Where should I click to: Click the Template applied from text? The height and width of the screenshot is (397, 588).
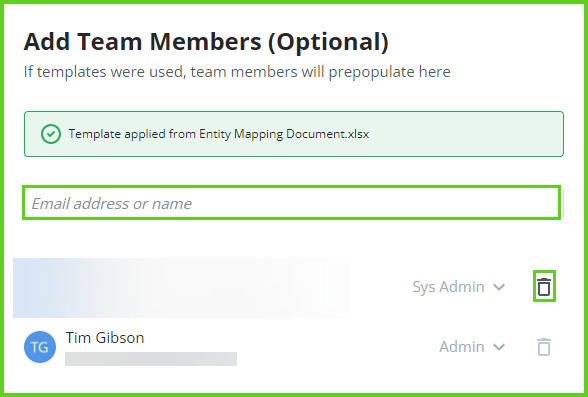pos(132,134)
